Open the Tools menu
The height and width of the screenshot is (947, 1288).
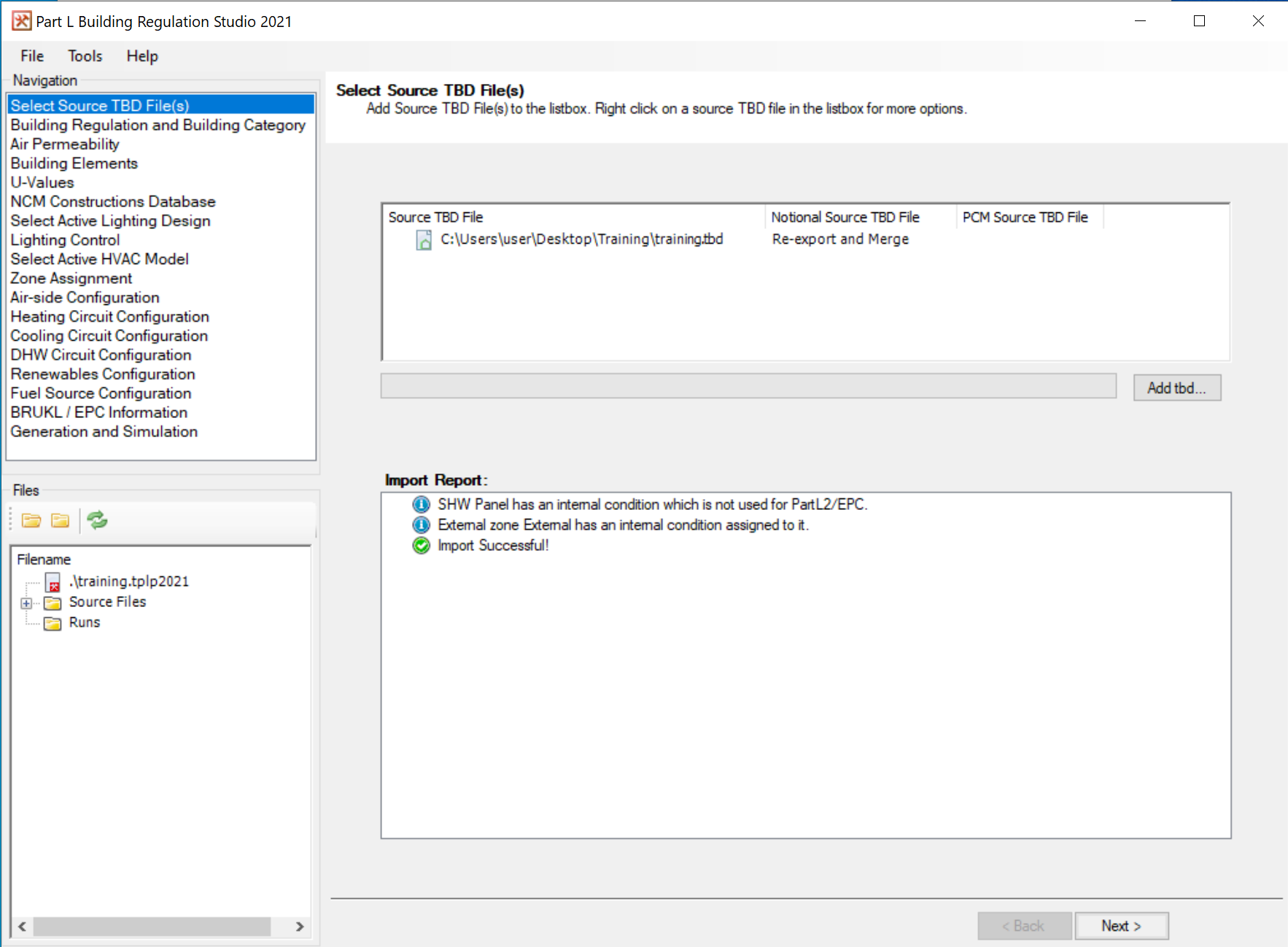85,56
